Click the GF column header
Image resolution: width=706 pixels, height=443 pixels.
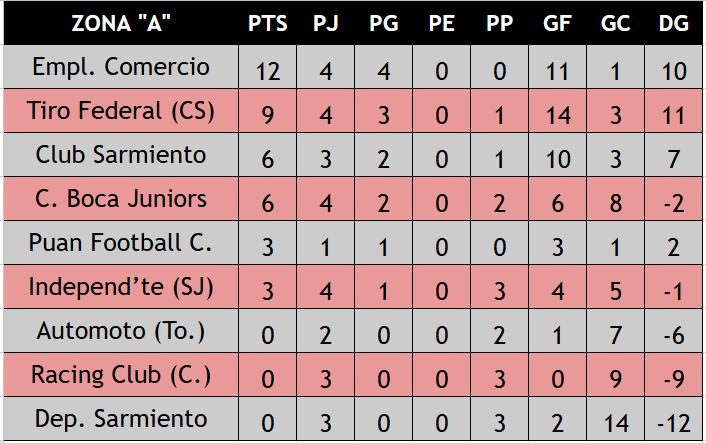tap(557, 23)
